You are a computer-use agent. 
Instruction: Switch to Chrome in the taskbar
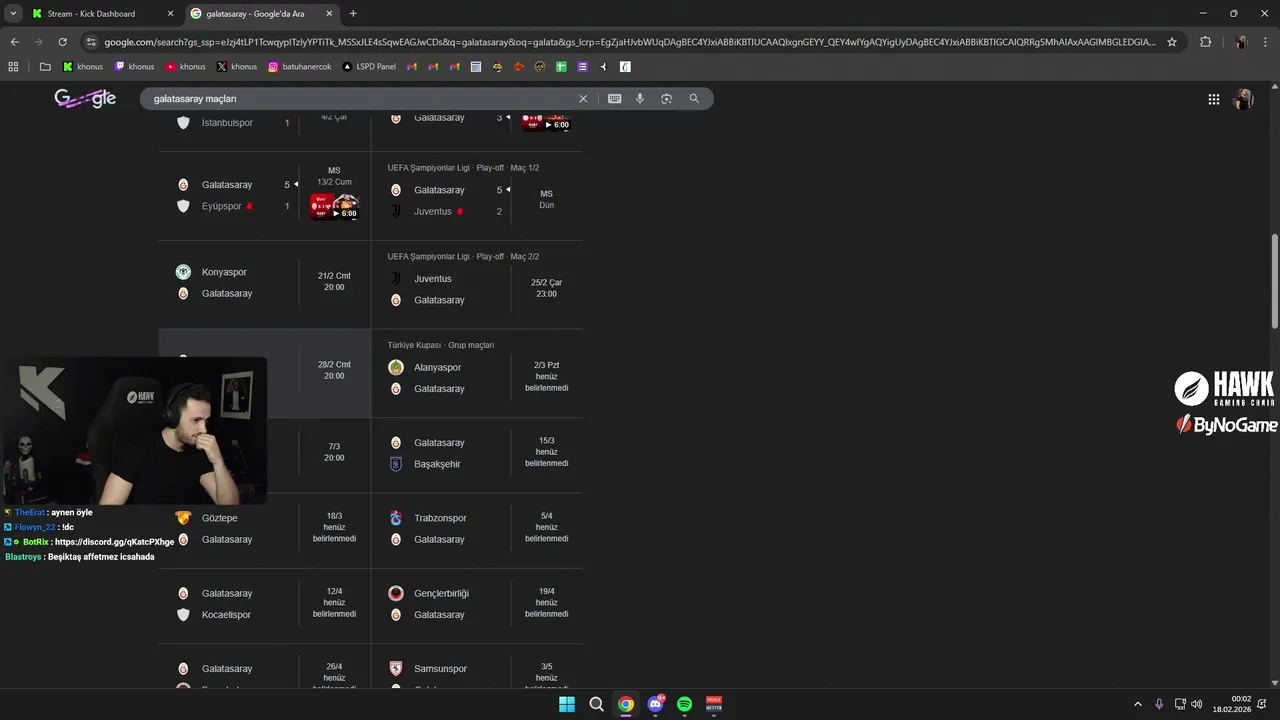pos(626,704)
